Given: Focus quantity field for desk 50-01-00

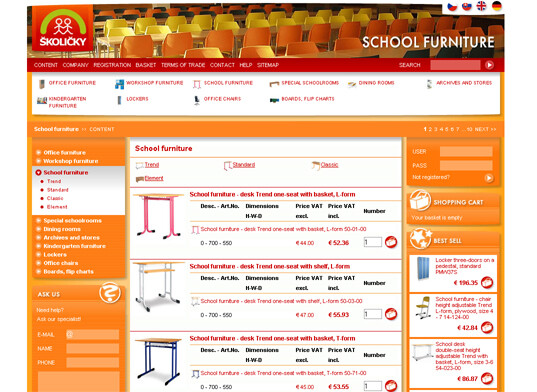Looking at the screenshot, I should tap(373, 242).
